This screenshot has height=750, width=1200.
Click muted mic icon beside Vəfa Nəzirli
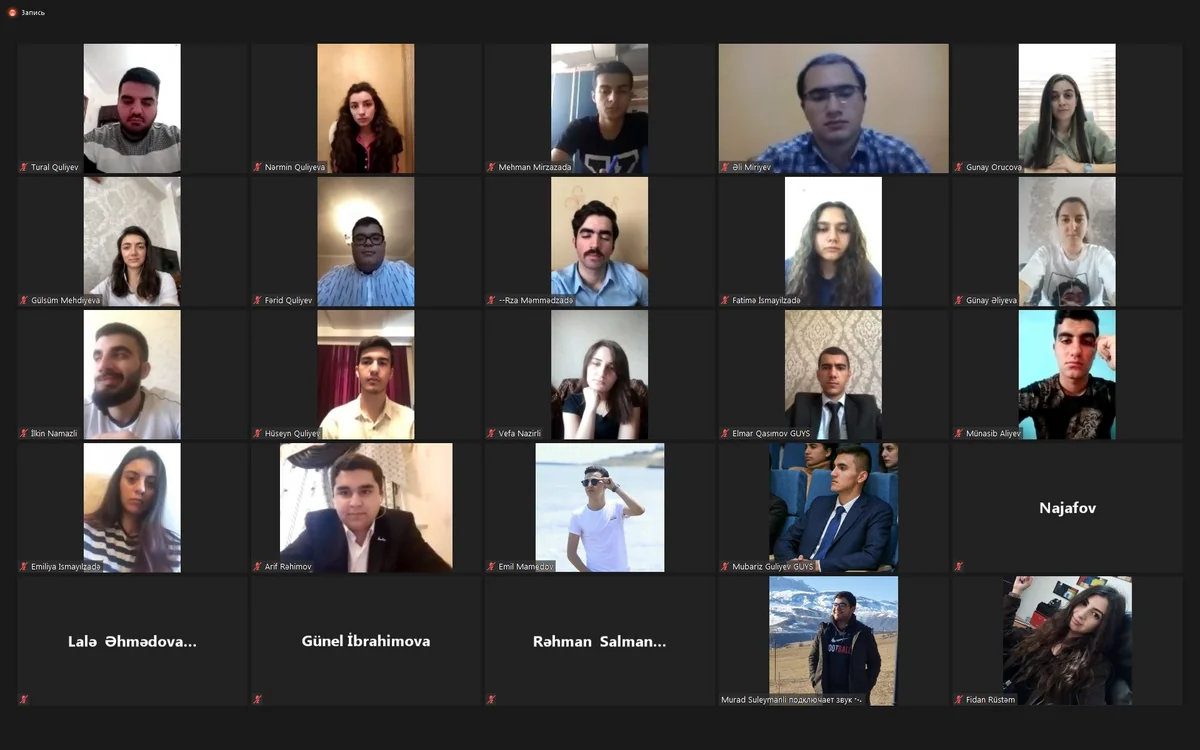pos(492,433)
